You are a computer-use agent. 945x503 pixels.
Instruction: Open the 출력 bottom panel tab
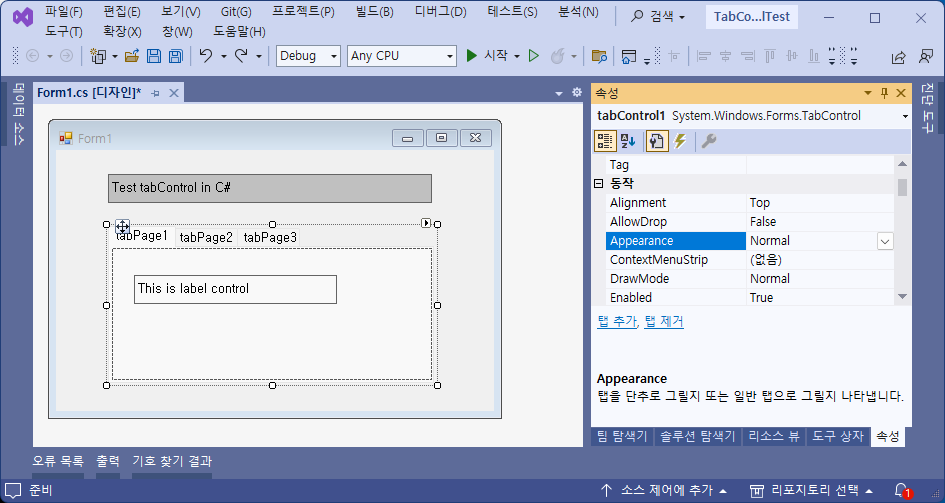pyautogui.click(x=108, y=461)
